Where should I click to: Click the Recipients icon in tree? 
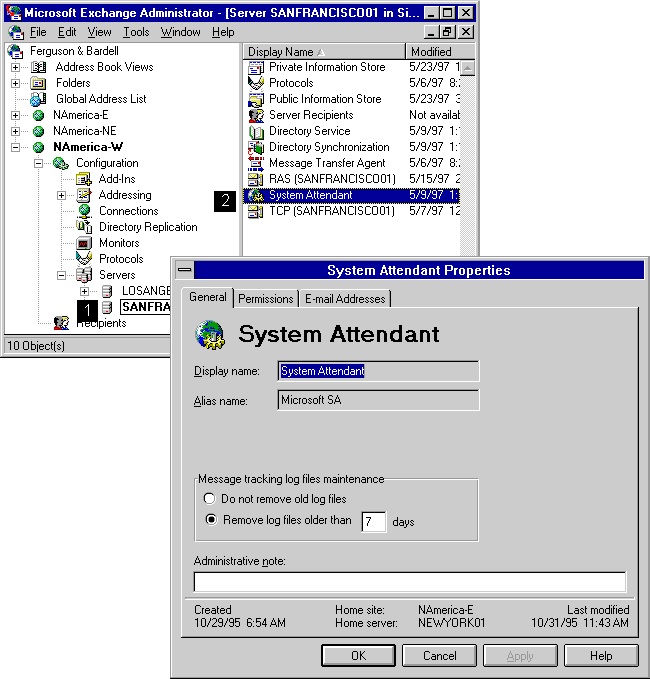pyautogui.click(x=61, y=323)
